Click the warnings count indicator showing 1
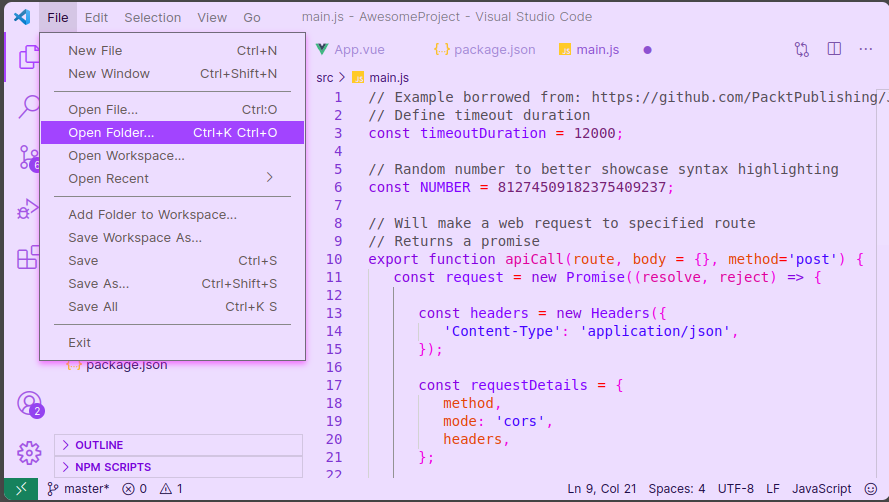This screenshot has width=889, height=502. point(171,488)
